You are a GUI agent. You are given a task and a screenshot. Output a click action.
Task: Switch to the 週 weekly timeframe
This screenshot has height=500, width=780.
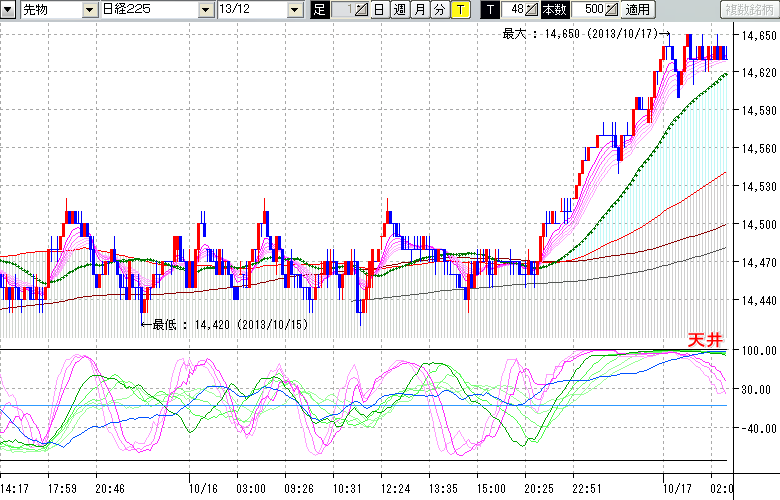click(x=399, y=10)
